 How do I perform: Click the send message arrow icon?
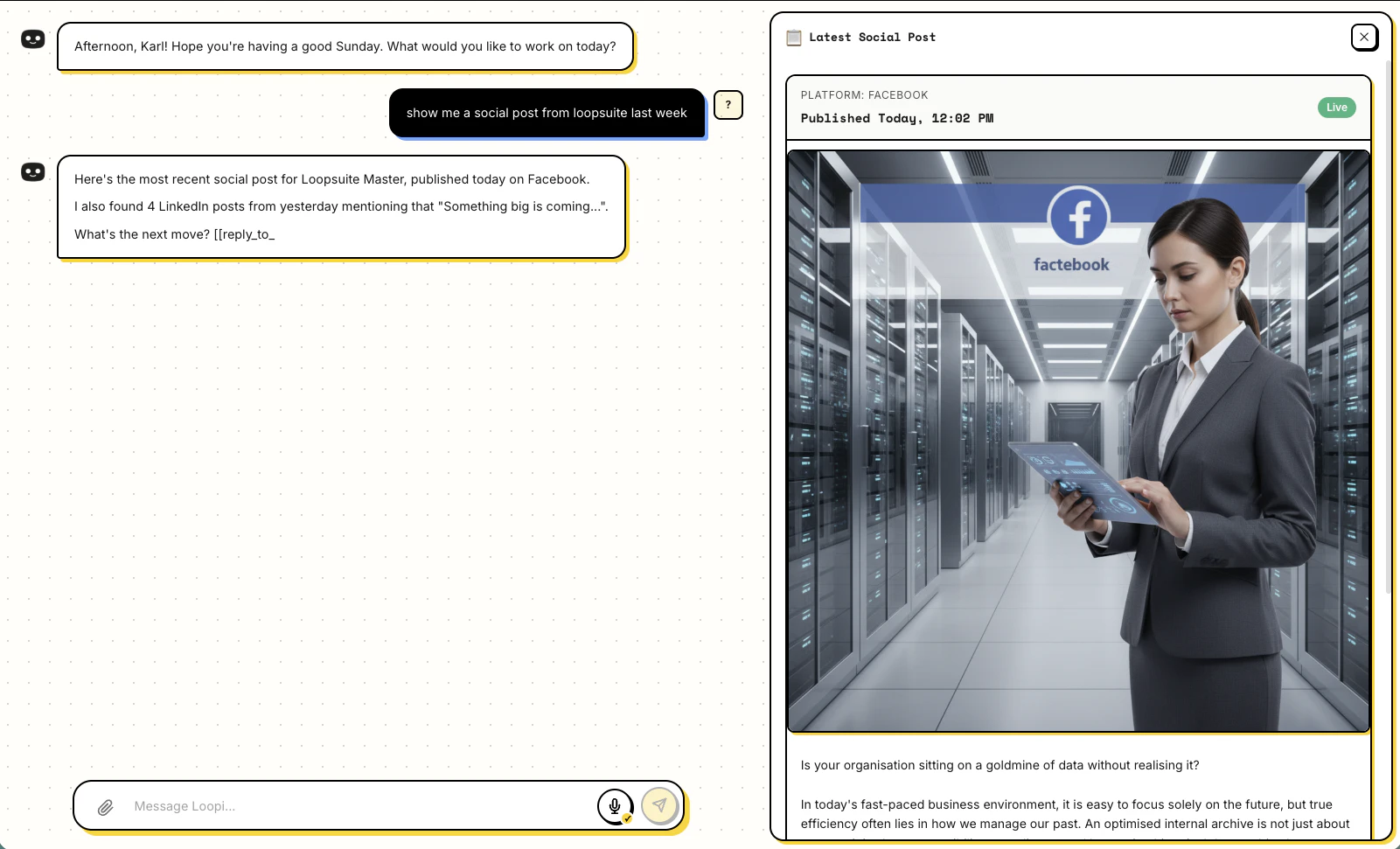tap(660, 805)
